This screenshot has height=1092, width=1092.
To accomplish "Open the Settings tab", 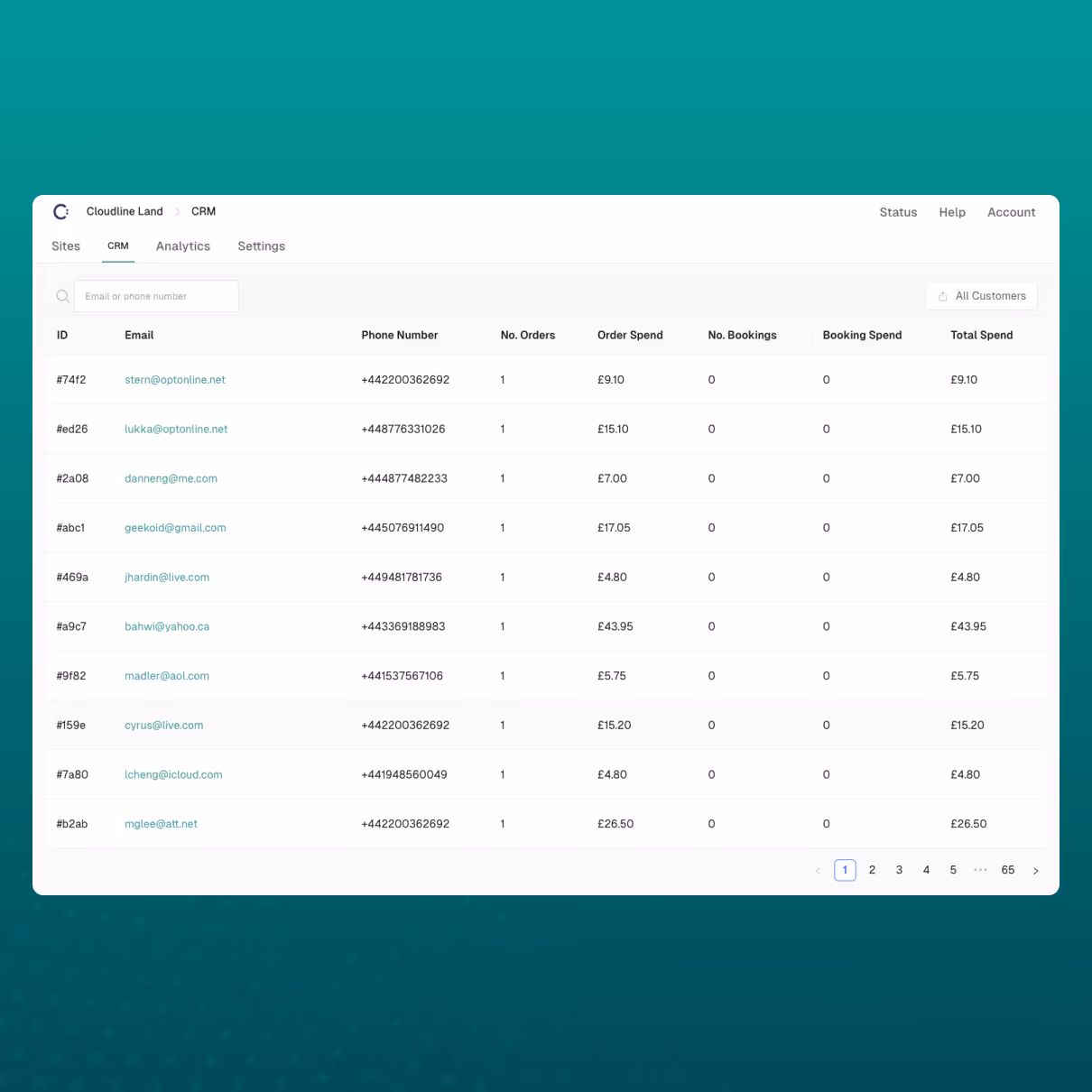I will (x=262, y=246).
